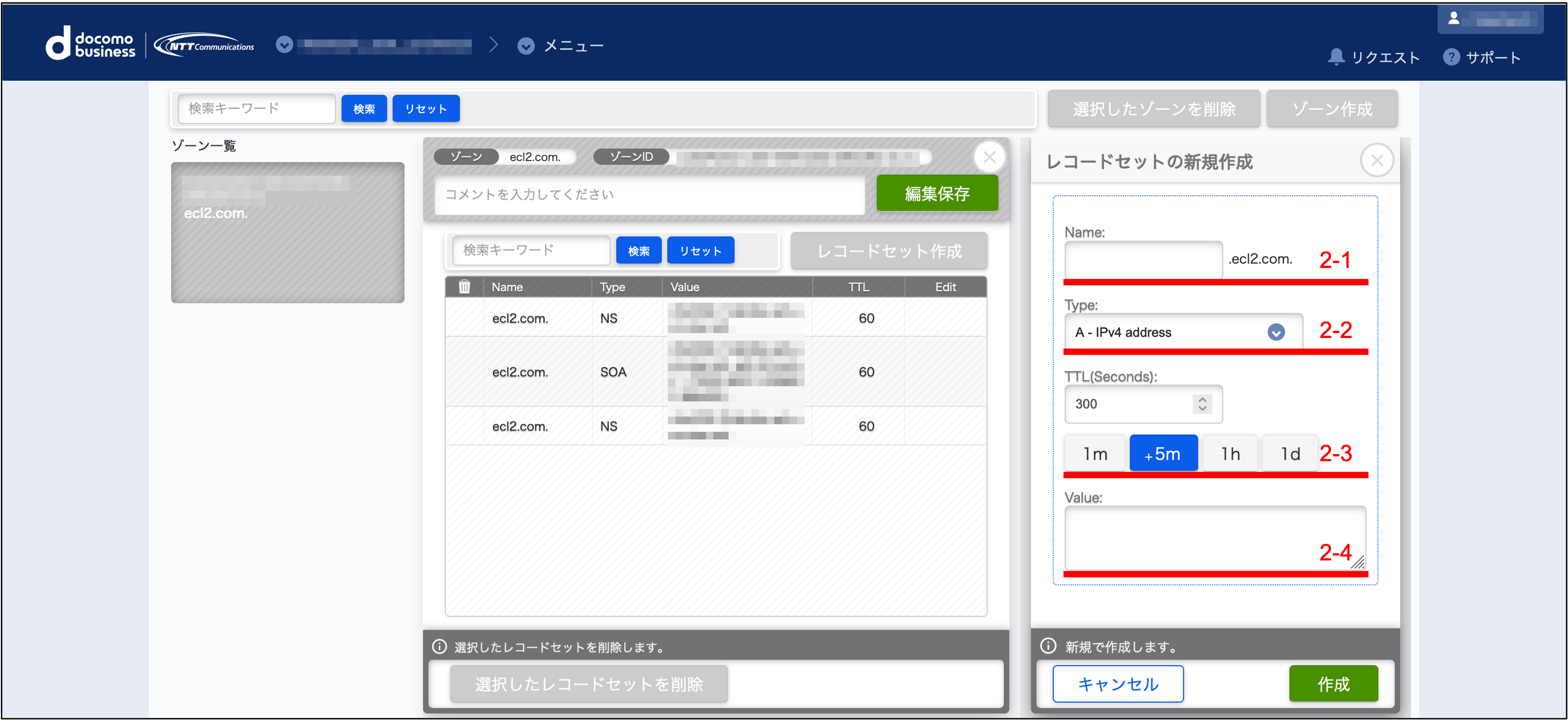Click the キャンセル button
This screenshot has width=1568, height=721.
coord(1118,684)
